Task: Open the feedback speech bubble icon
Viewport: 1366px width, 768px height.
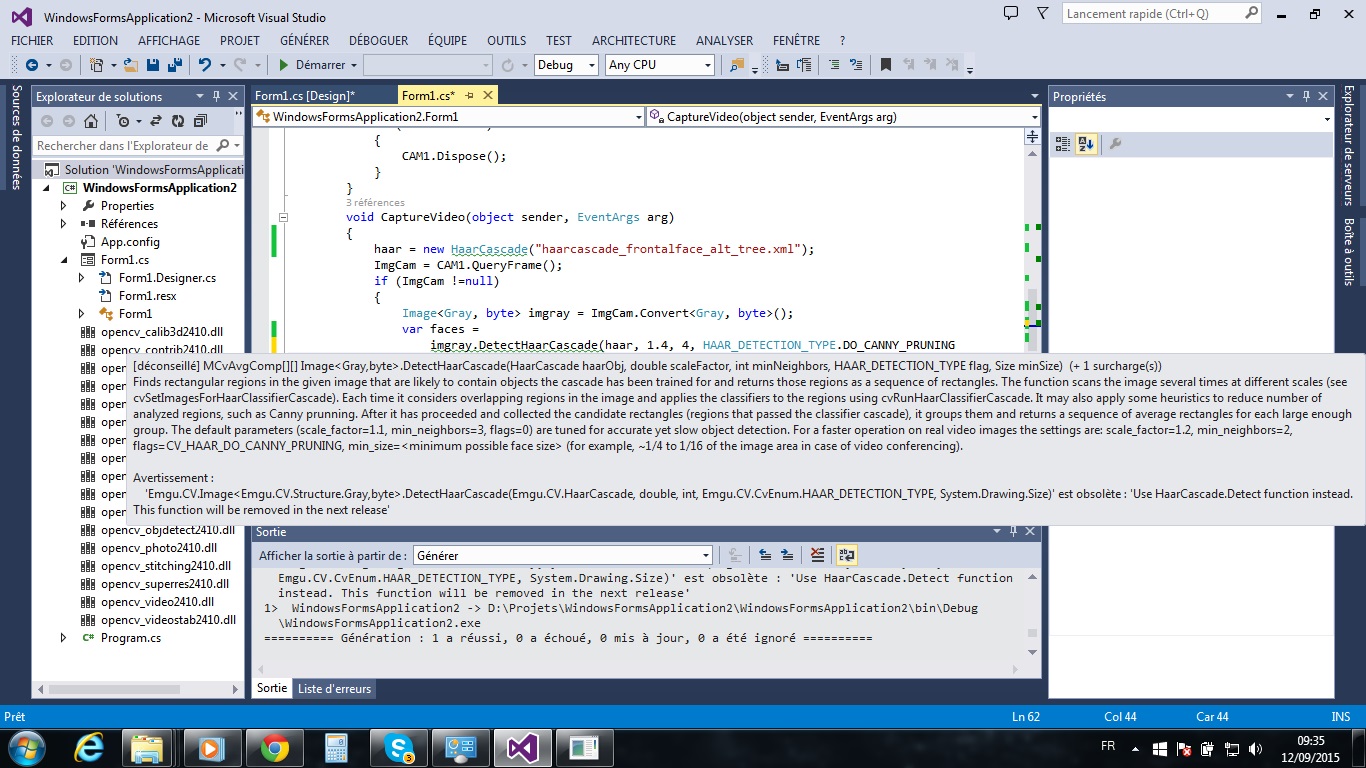Action: tap(1011, 14)
